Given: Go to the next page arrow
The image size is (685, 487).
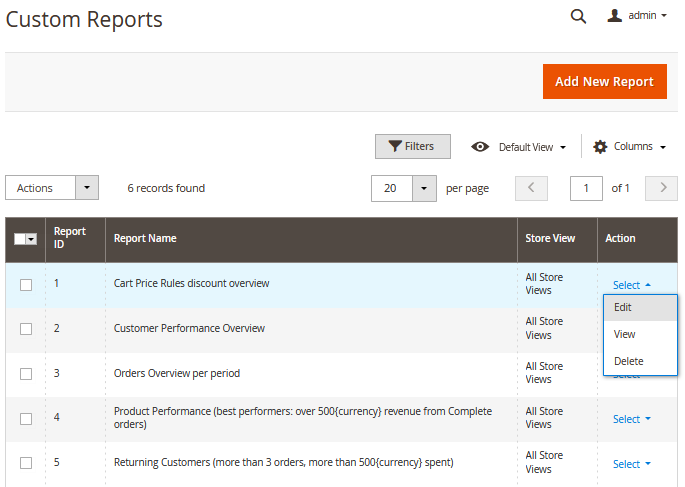Looking at the screenshot, I should (x=661, y=188).
